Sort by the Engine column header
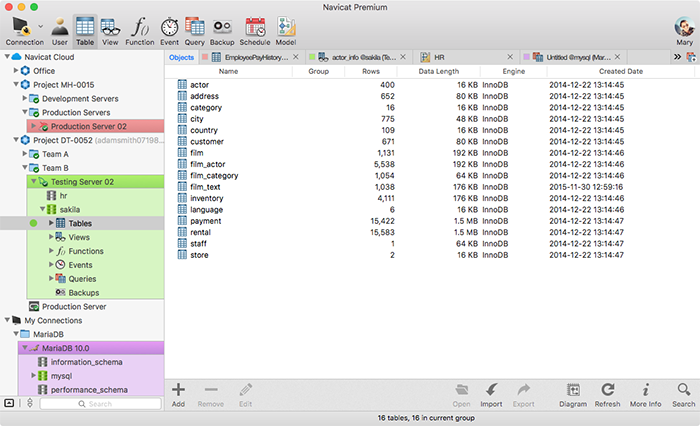The width and height of the screenshot is (700, 426). point(513,71)
